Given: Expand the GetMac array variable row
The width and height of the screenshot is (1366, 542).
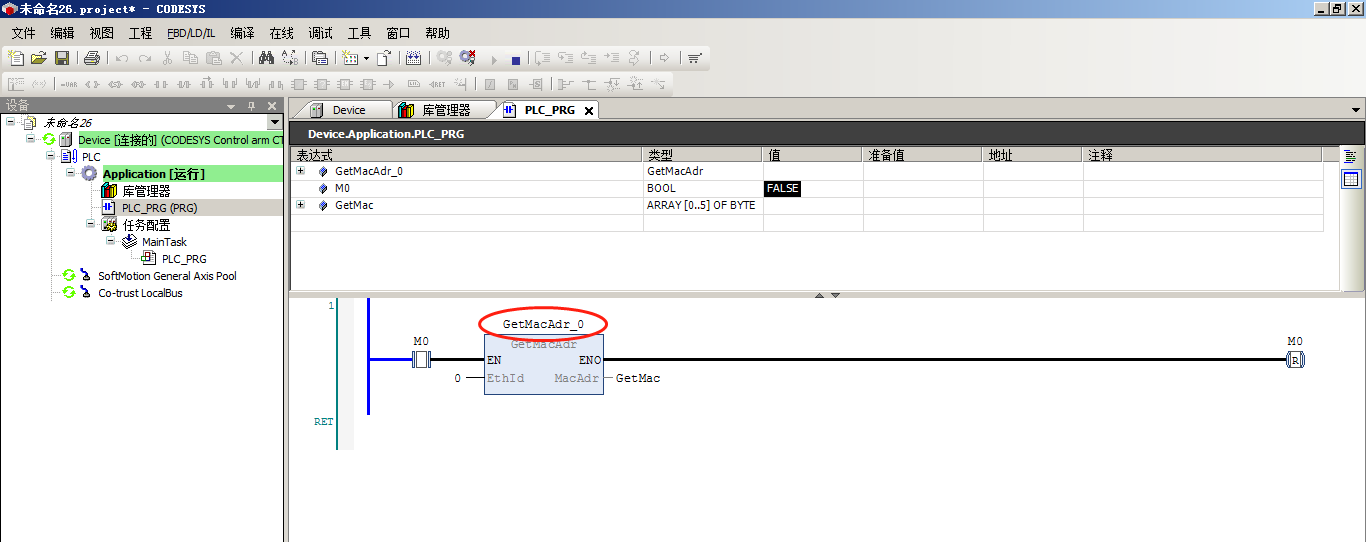Looking at the screenshot, I should click(300, 205).
